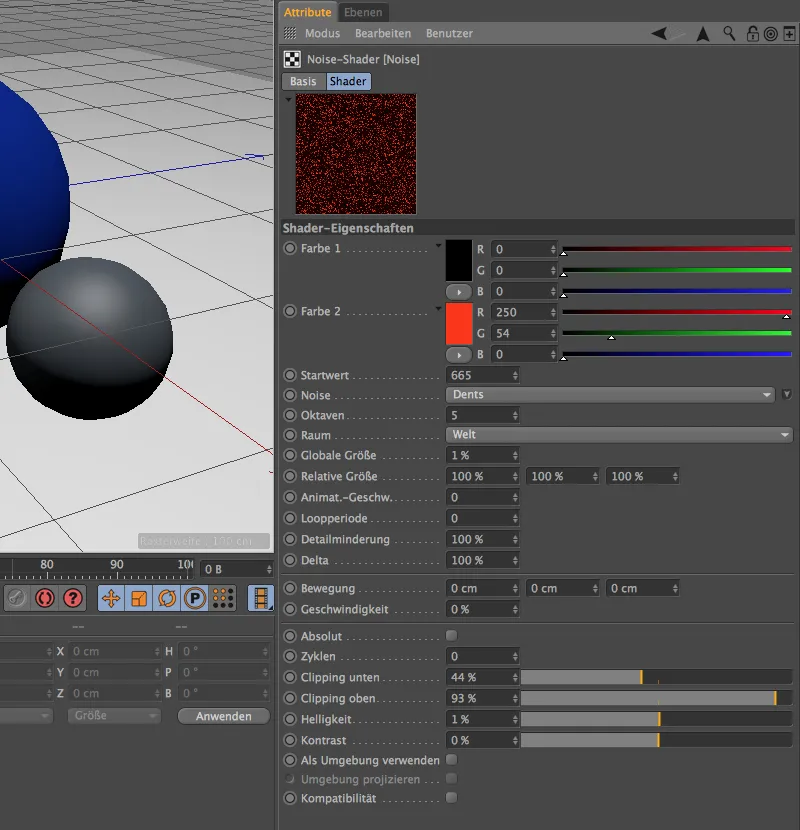Click the X position field 0 cm
Screen dimensions: 800x830
pyautogui.click(x=115, y=651)
